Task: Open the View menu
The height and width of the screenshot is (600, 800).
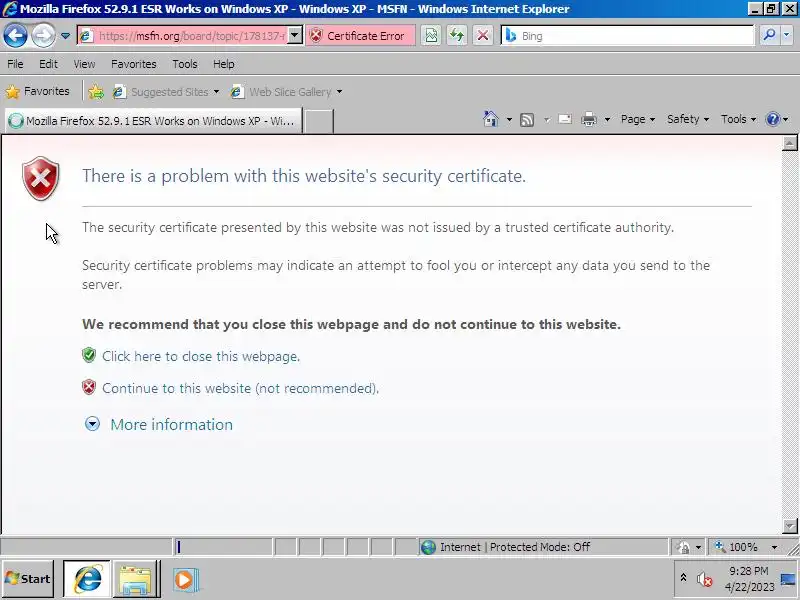Action: coord(84,64)
